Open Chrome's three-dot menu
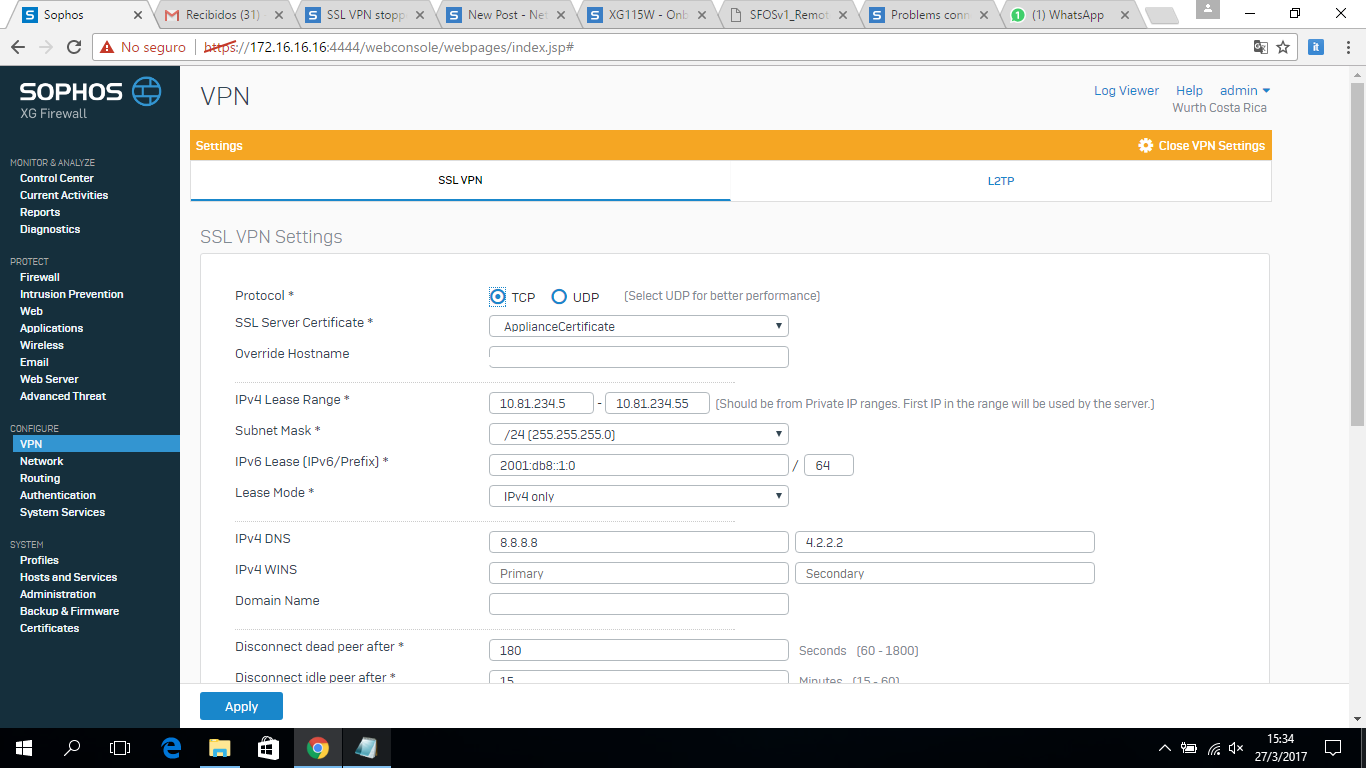The height and width of the screenshot is (768, 1366). (x=1346, y=47)
